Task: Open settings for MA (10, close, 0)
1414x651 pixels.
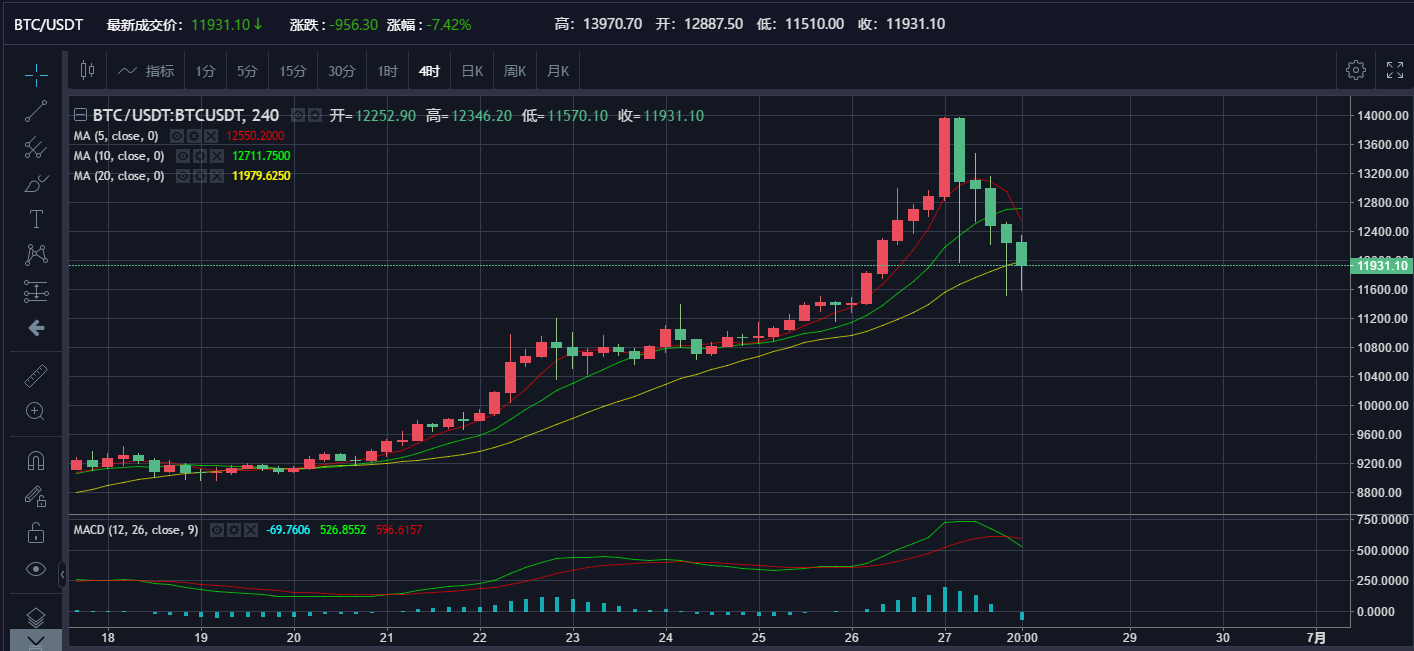Action: click(199, 156)
